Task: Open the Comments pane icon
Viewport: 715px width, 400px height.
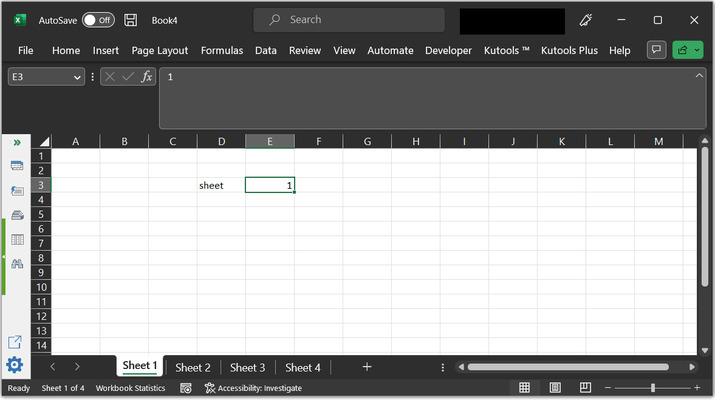Action: tap(657, 50)
